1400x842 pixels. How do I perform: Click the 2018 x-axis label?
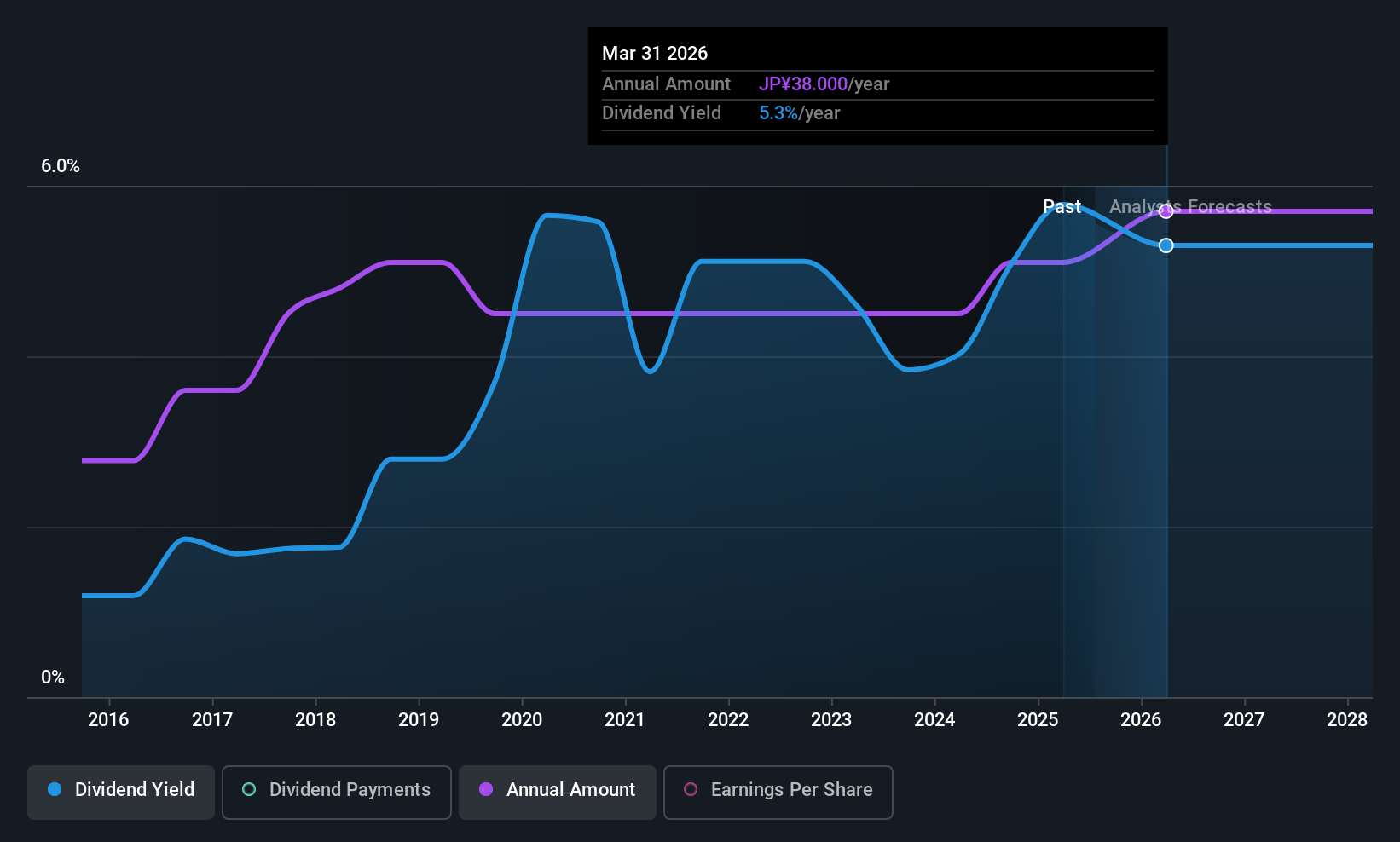coord(315,720)
